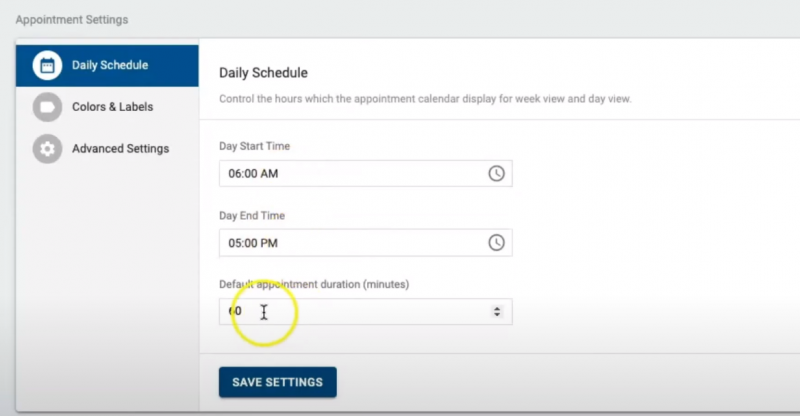800x416 pixels.
Task: Go to the Advanced Settings tab
Action: (120, 149)
